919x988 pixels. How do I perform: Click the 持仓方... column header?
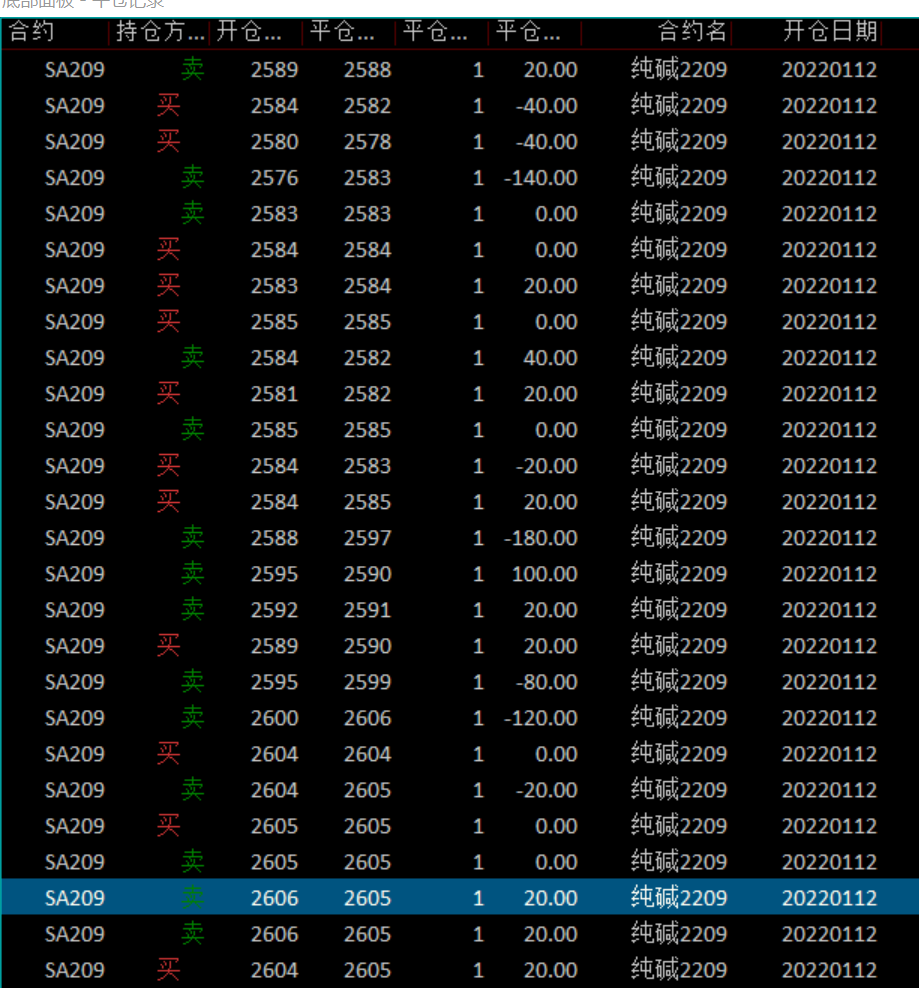click(161, 31)
